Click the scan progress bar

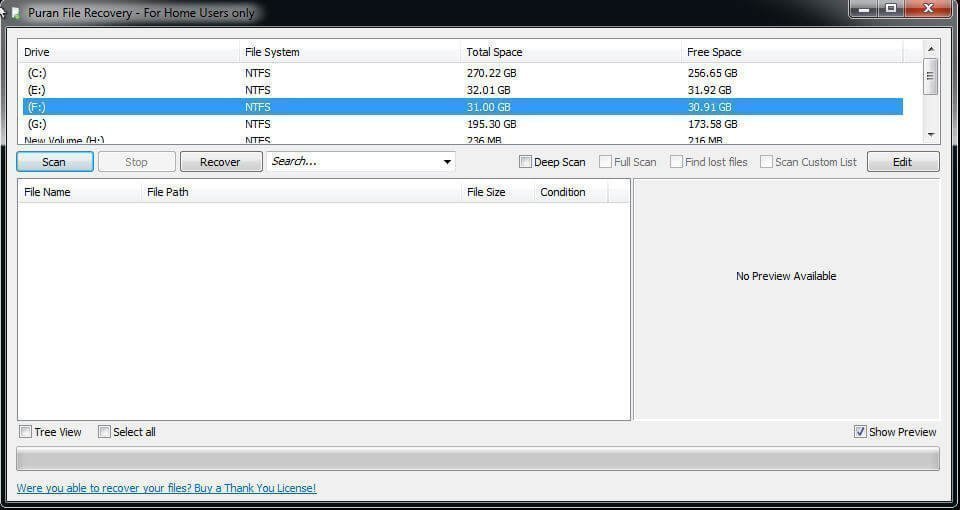click(478, 459)
